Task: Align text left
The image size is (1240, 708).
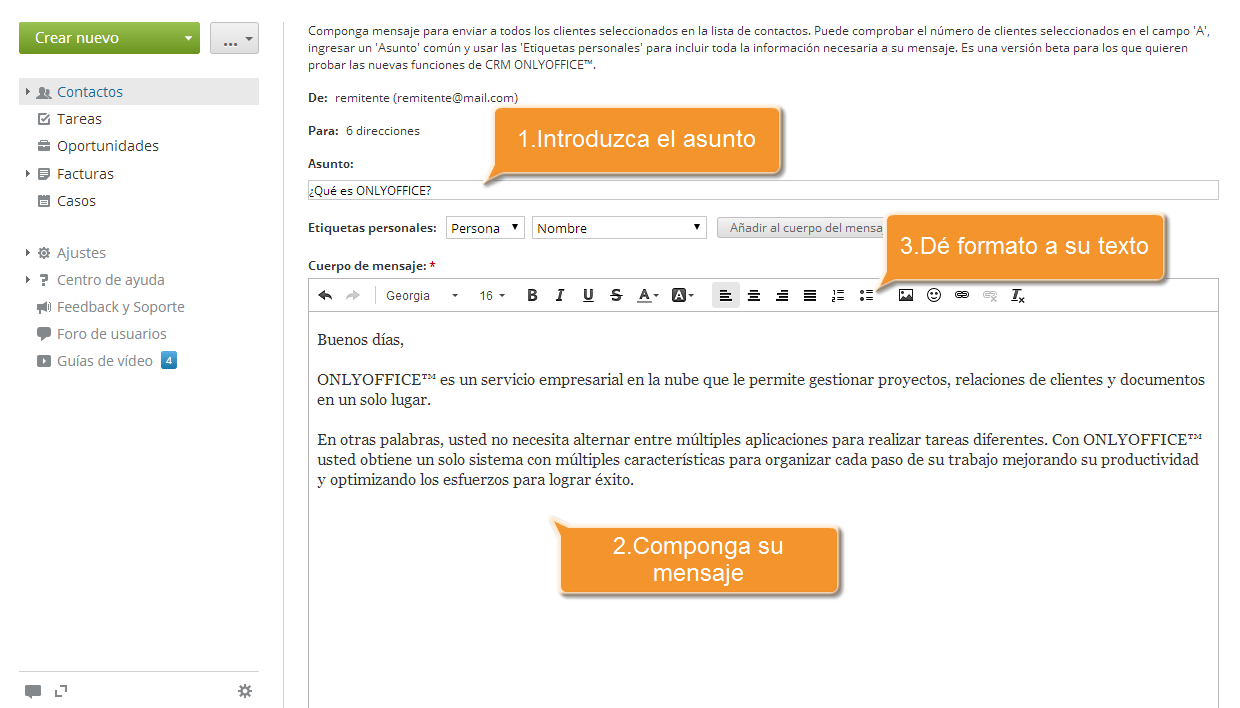Action: 726,295
